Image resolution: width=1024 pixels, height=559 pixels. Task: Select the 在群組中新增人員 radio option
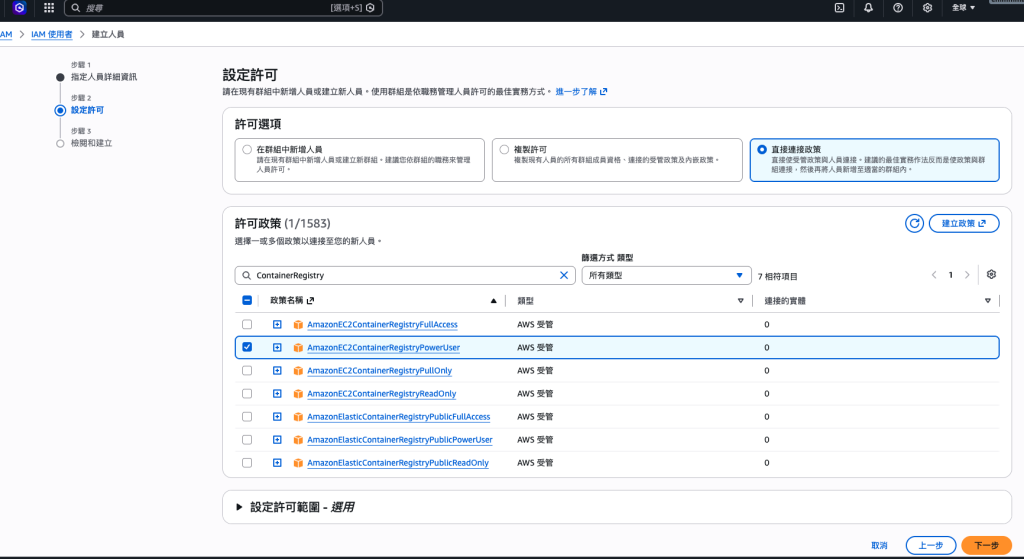247,150
